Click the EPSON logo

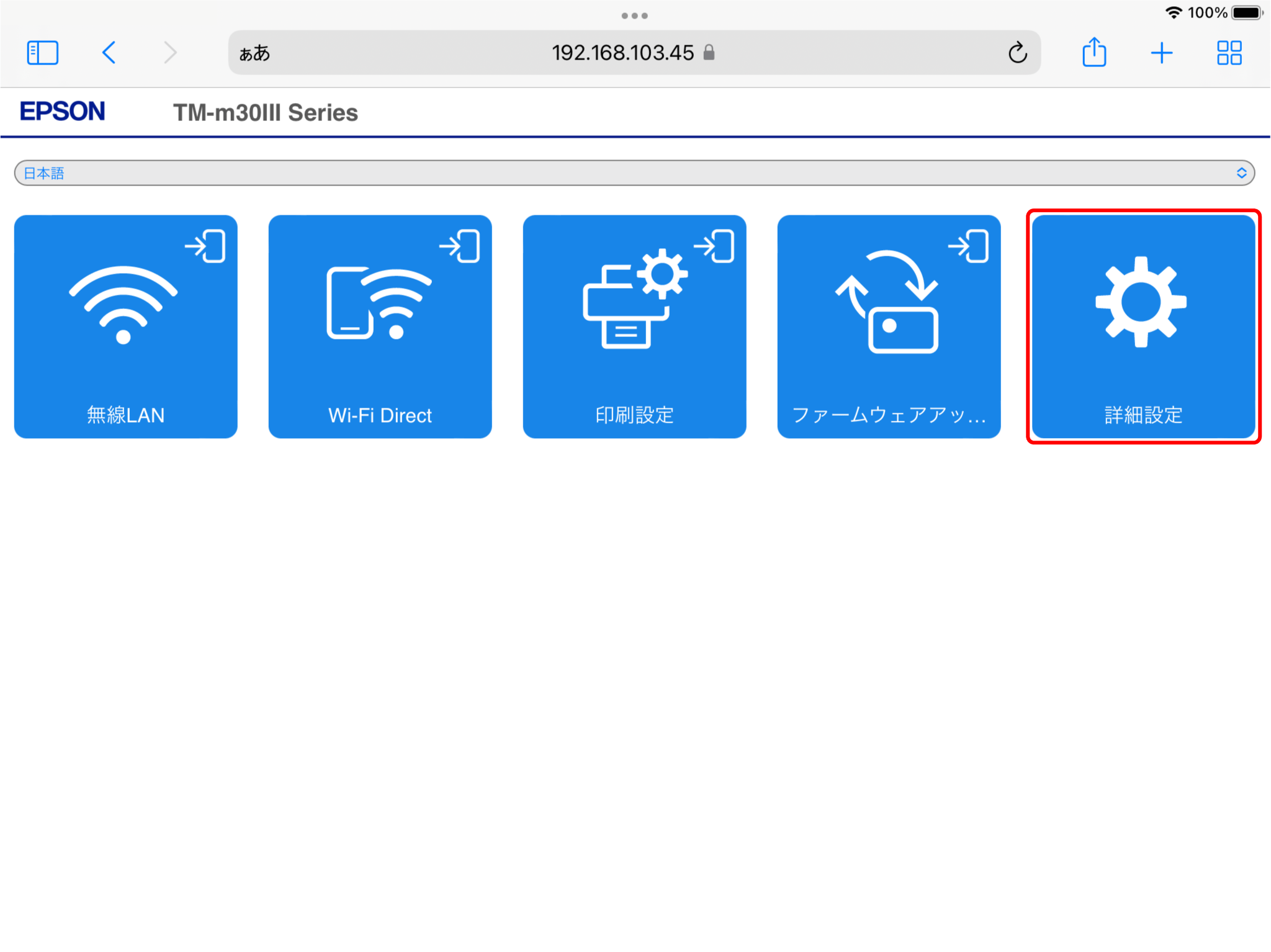point(62,112)
